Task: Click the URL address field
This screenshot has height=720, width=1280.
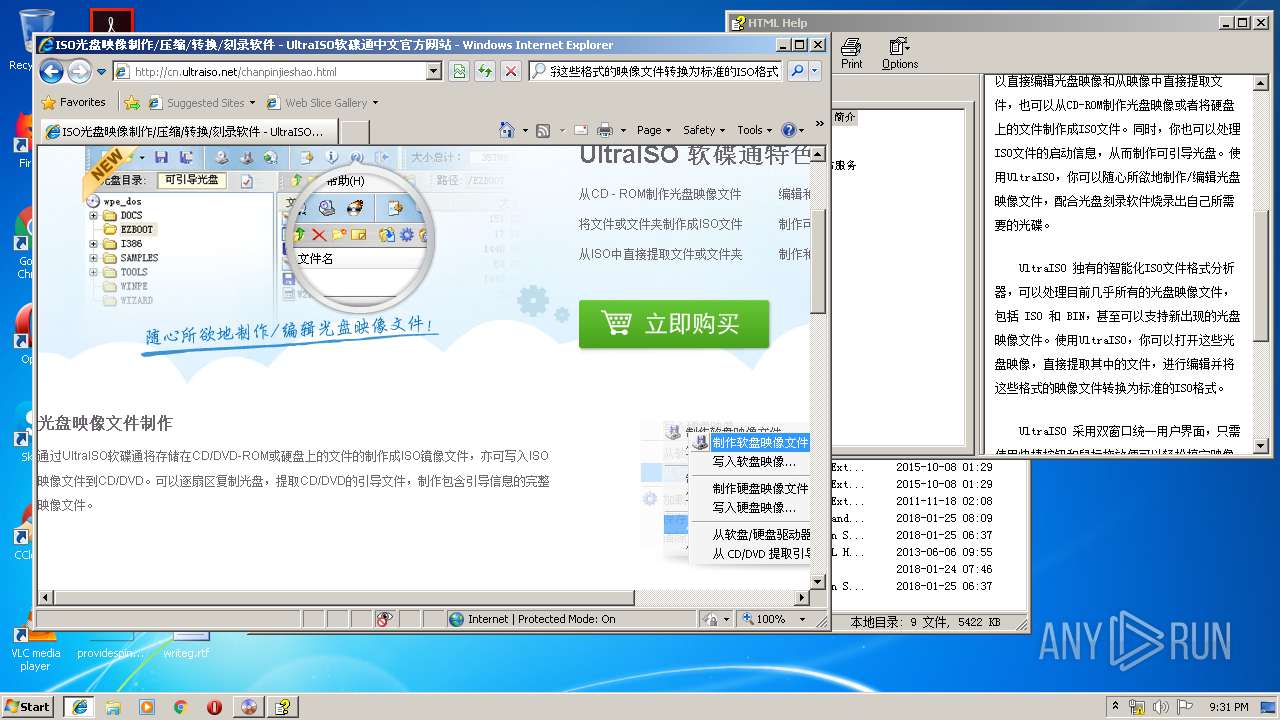Action: [269, 72]
